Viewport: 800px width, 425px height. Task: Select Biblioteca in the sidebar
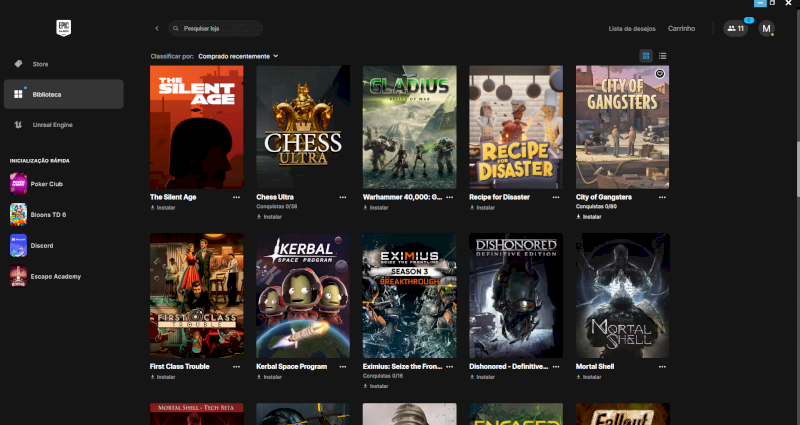pyautogui.click(x=63, y=94)
